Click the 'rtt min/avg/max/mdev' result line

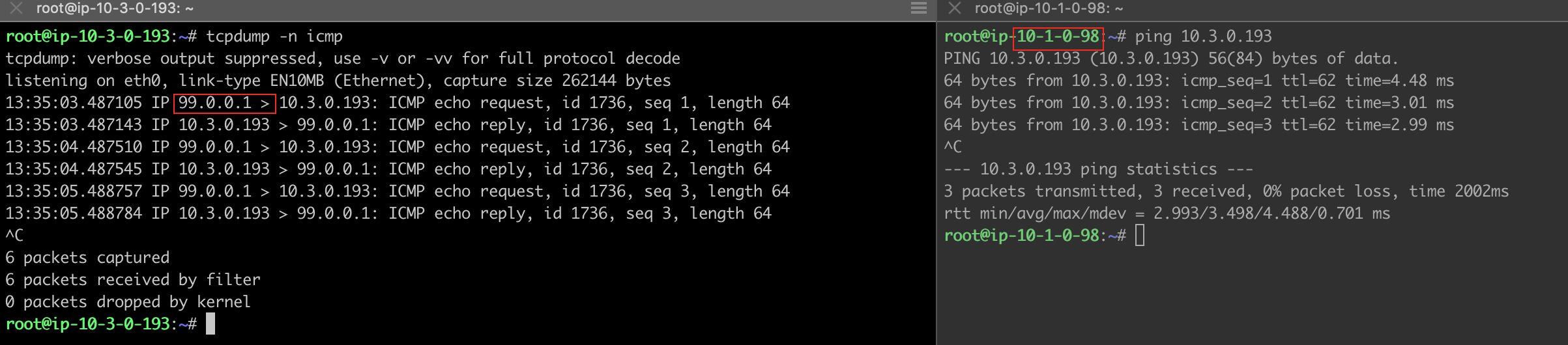(1167, 214)
